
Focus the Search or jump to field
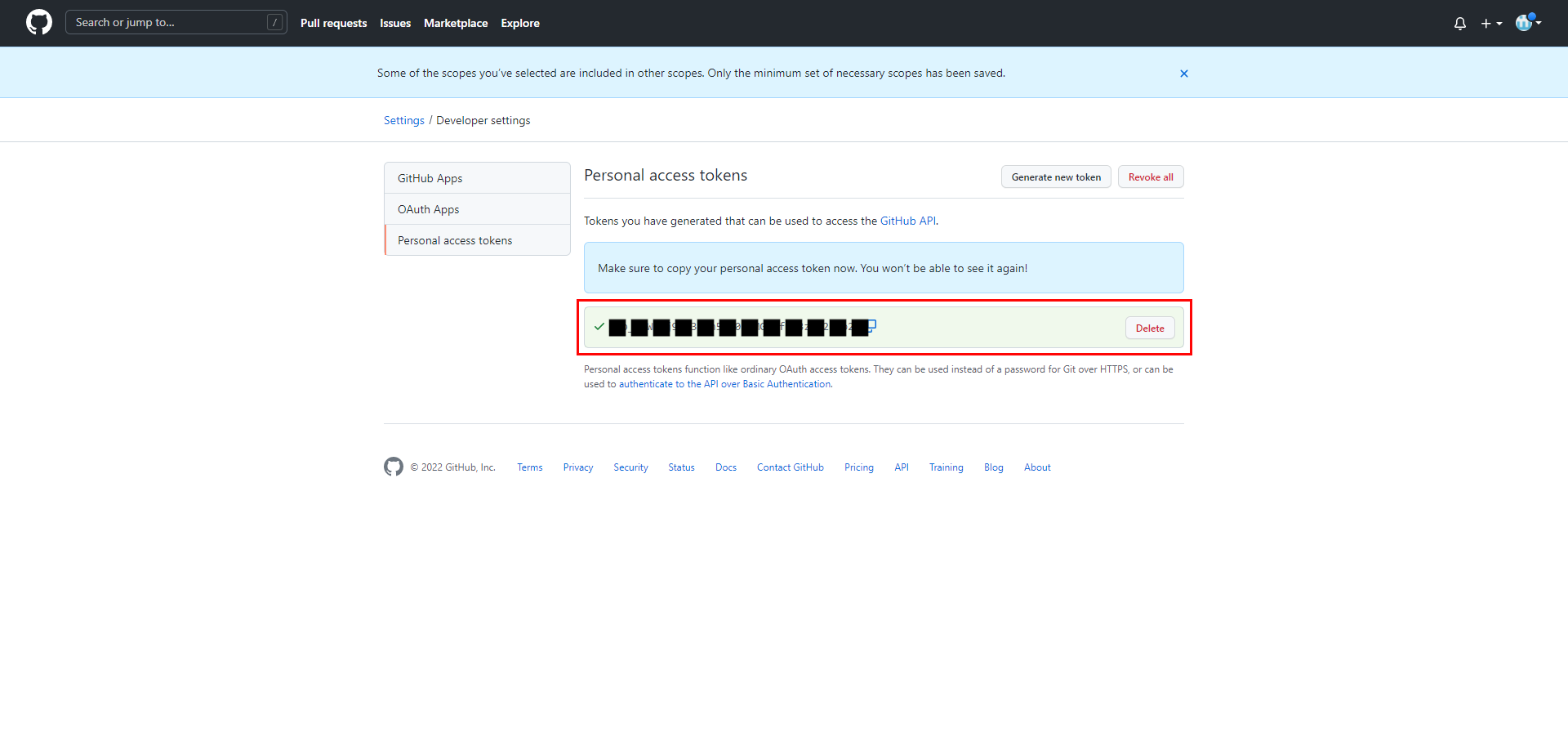pyautogui.click(x=176, y=22)
